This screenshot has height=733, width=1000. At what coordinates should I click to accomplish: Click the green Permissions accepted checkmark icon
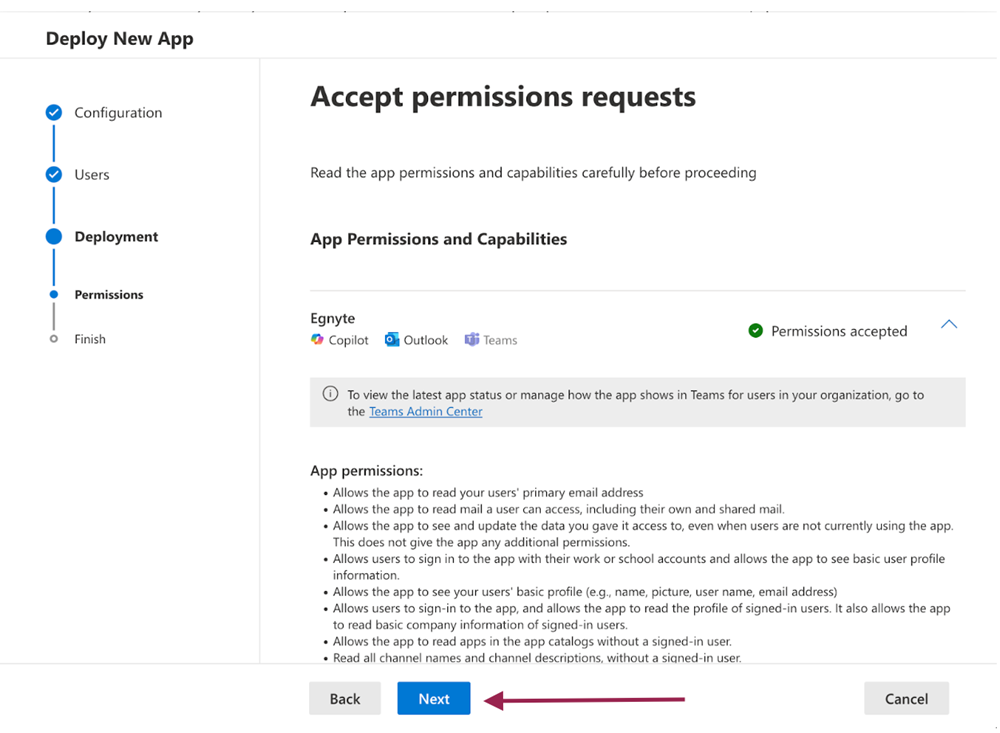click(756, 331)
